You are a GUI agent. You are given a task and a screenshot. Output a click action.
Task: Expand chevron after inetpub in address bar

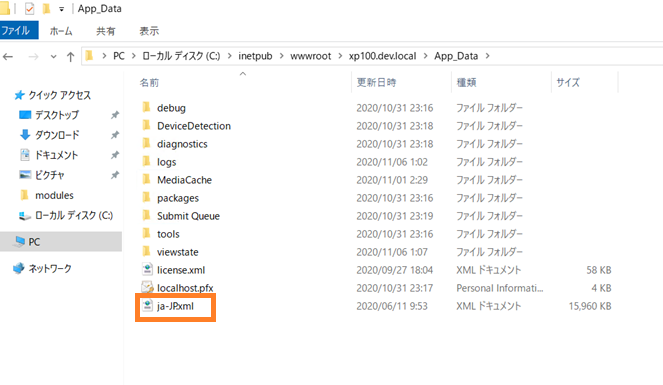pos(281,56)
